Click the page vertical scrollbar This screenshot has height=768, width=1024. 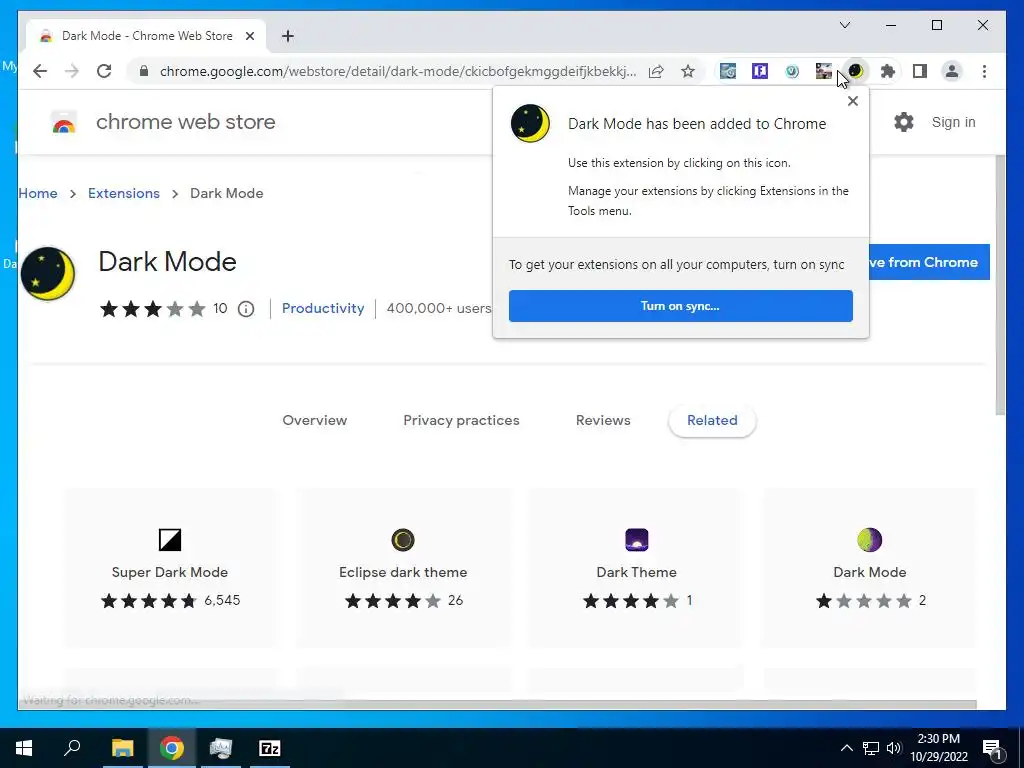(x=1000, y=284)
